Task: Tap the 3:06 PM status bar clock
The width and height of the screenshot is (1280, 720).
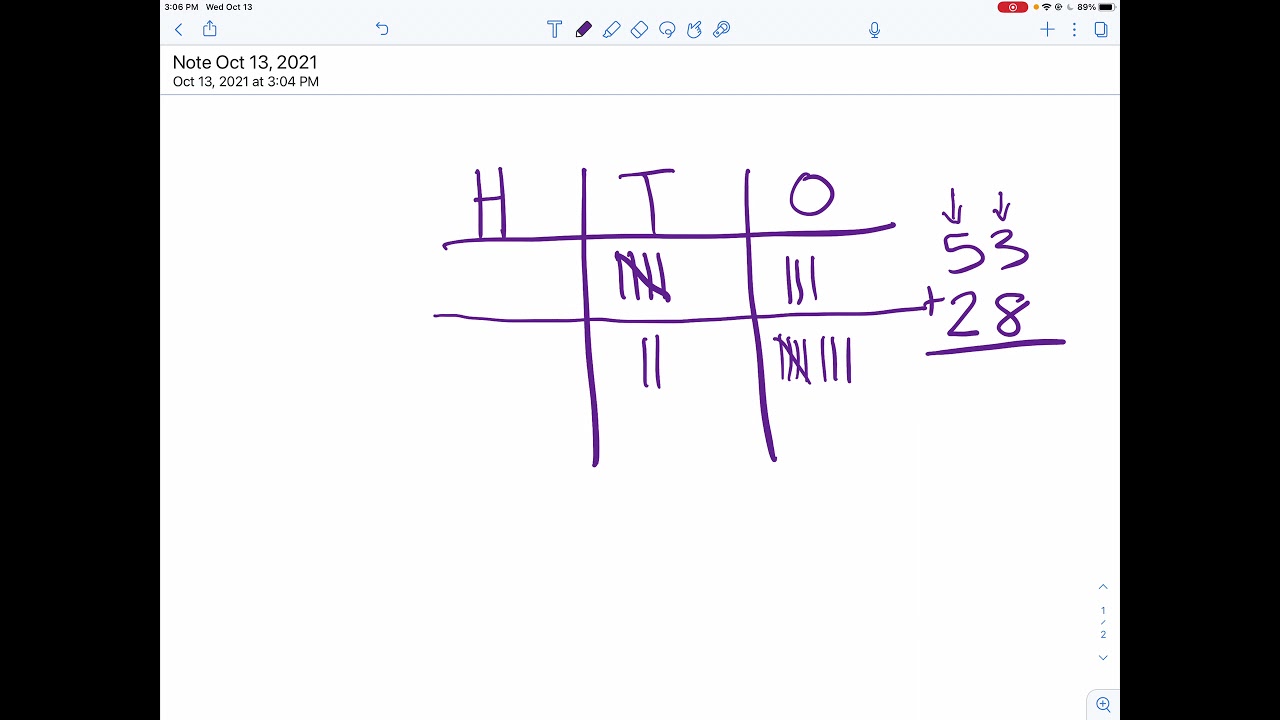Action: tap(181, 7)
